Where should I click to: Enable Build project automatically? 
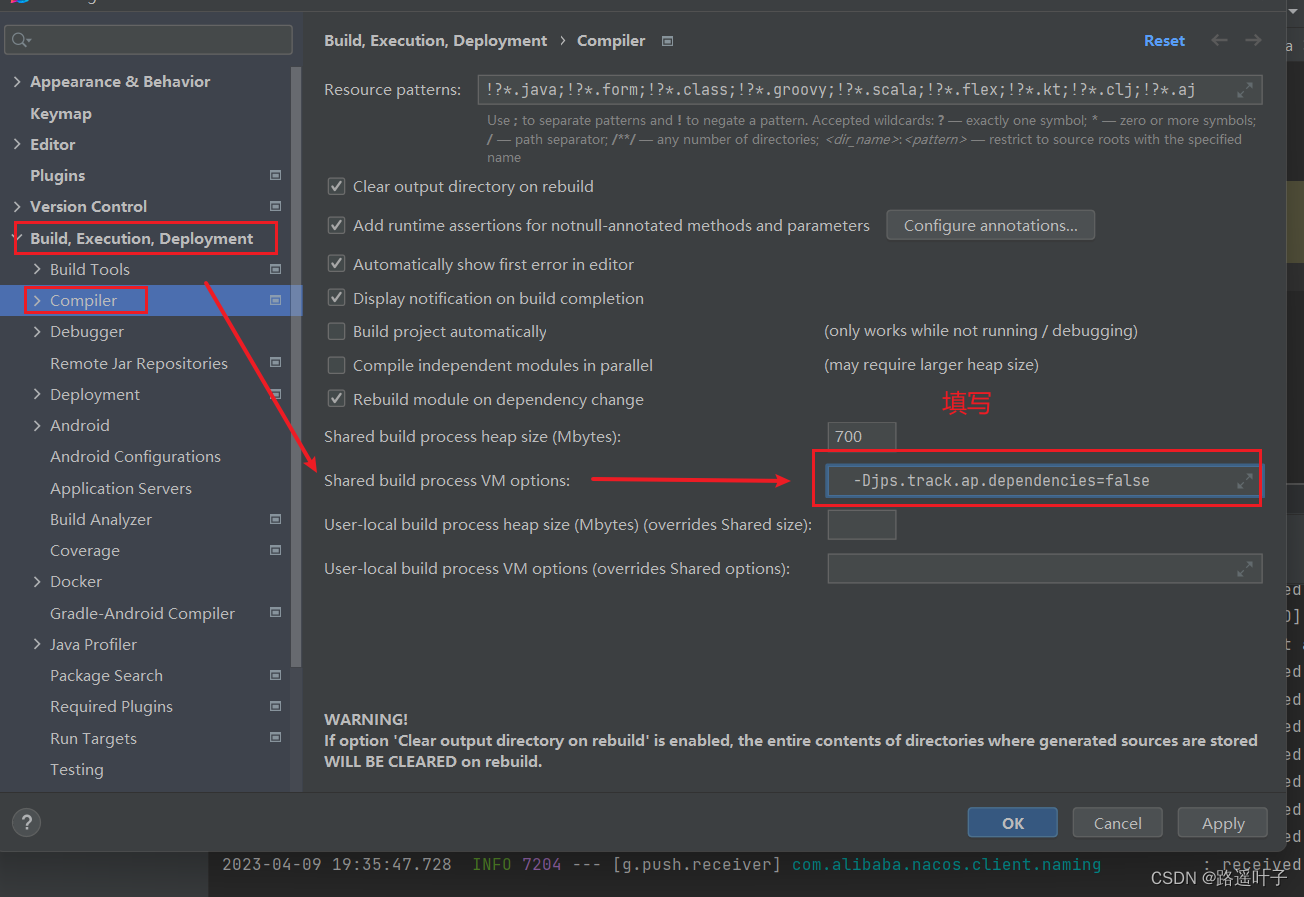click(336, 331)
